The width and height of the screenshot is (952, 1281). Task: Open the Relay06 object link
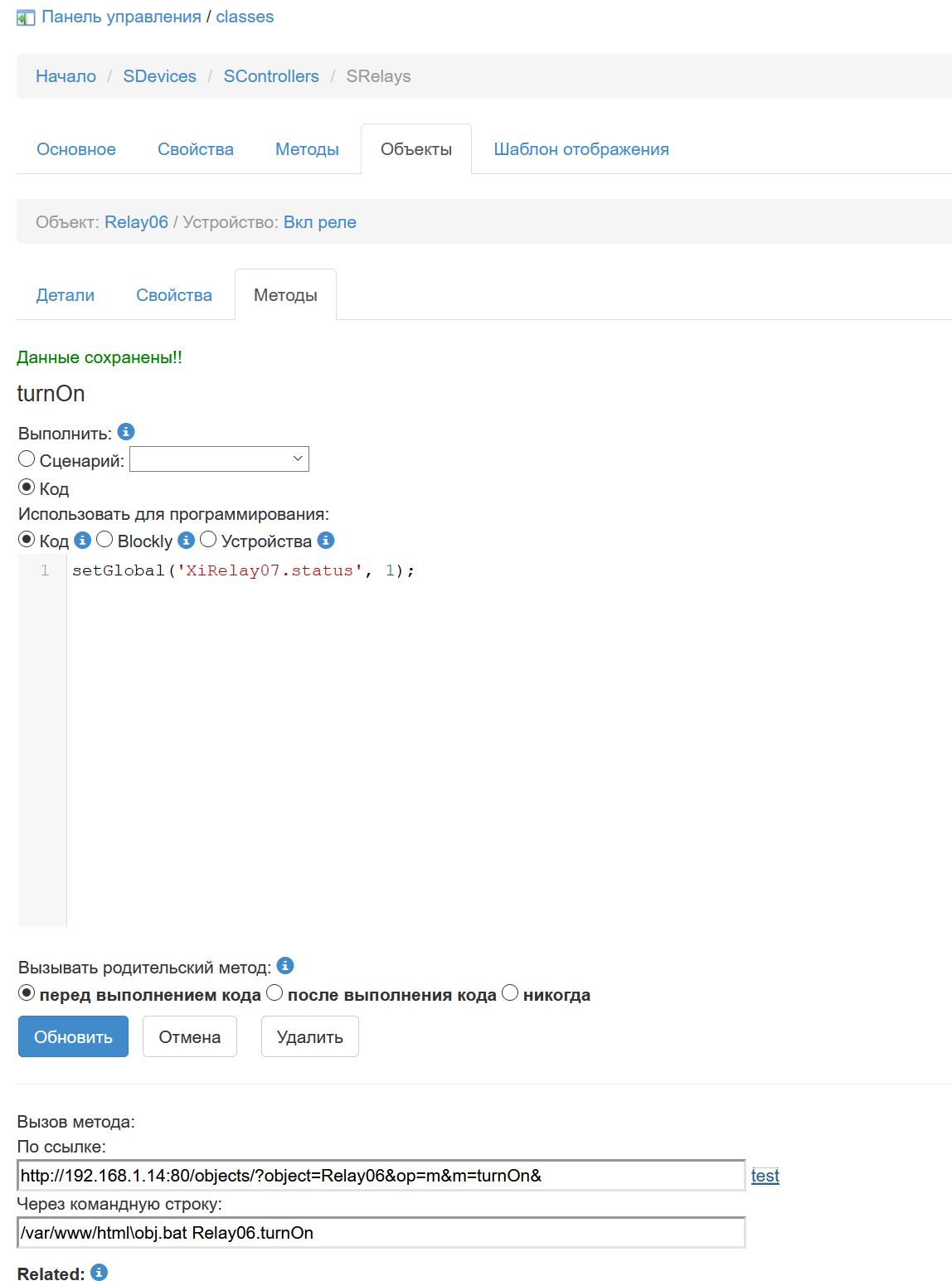pos(136,222)
